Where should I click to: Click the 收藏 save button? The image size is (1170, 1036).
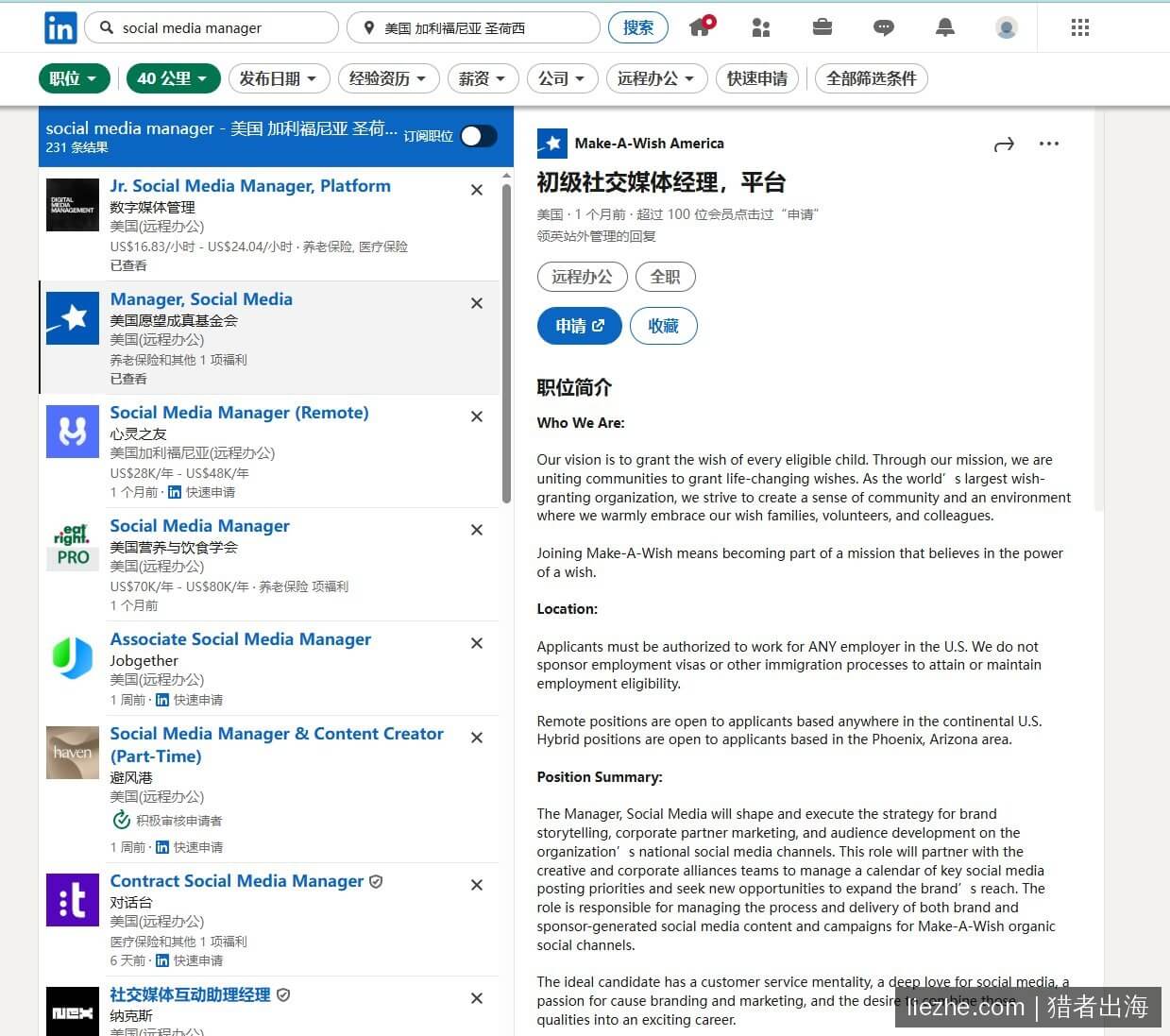pyautogui.click(x=664, y=326)
